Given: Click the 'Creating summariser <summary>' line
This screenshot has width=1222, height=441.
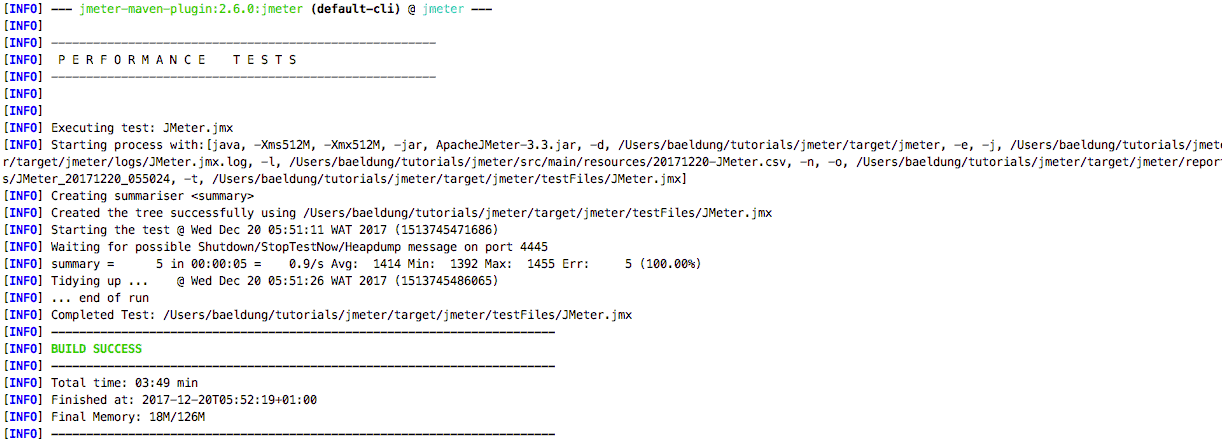Looking at the screenshot, I should [x=145, y=196].
